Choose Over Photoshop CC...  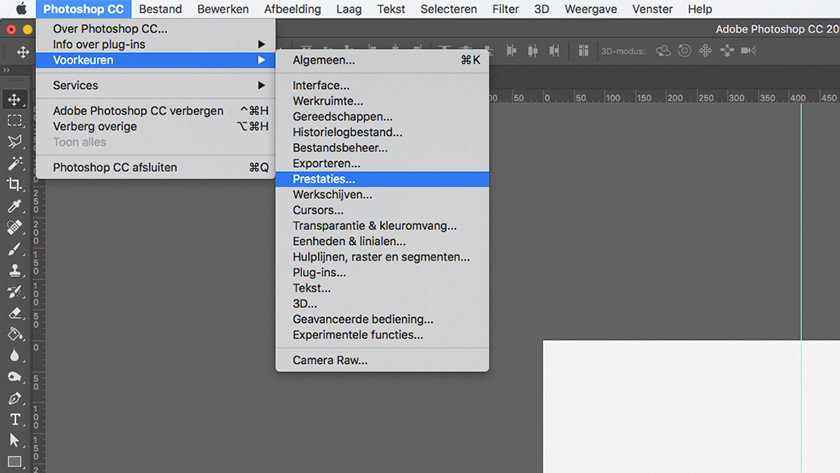click(155, 29)
